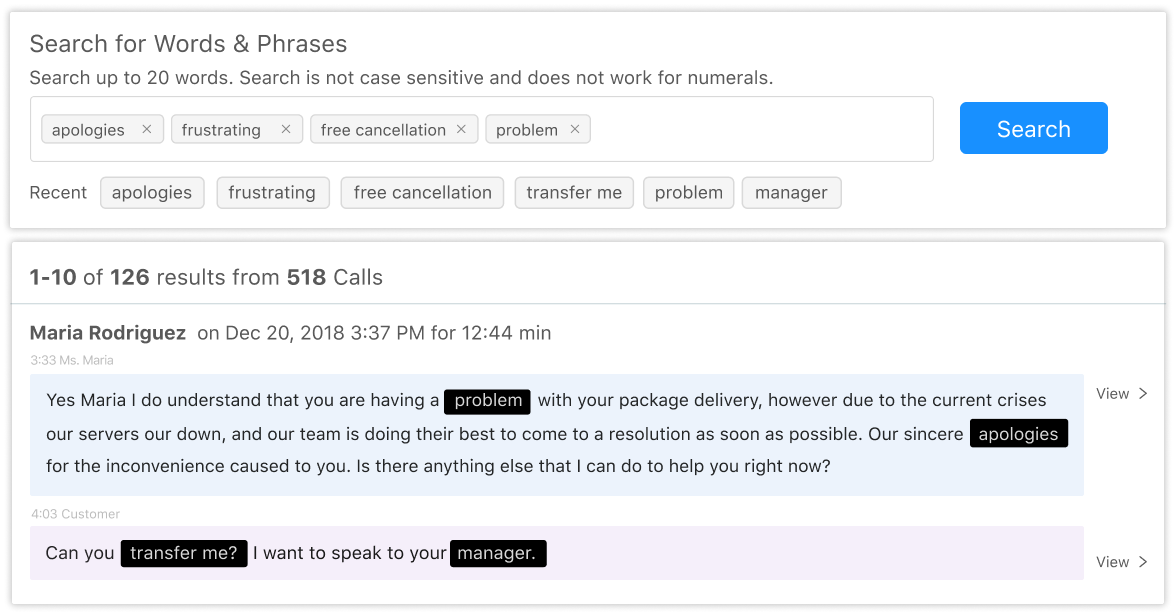Click highlighted word apologies in transcript
Screen dimensions: 1174x612
click(1018, 434)
